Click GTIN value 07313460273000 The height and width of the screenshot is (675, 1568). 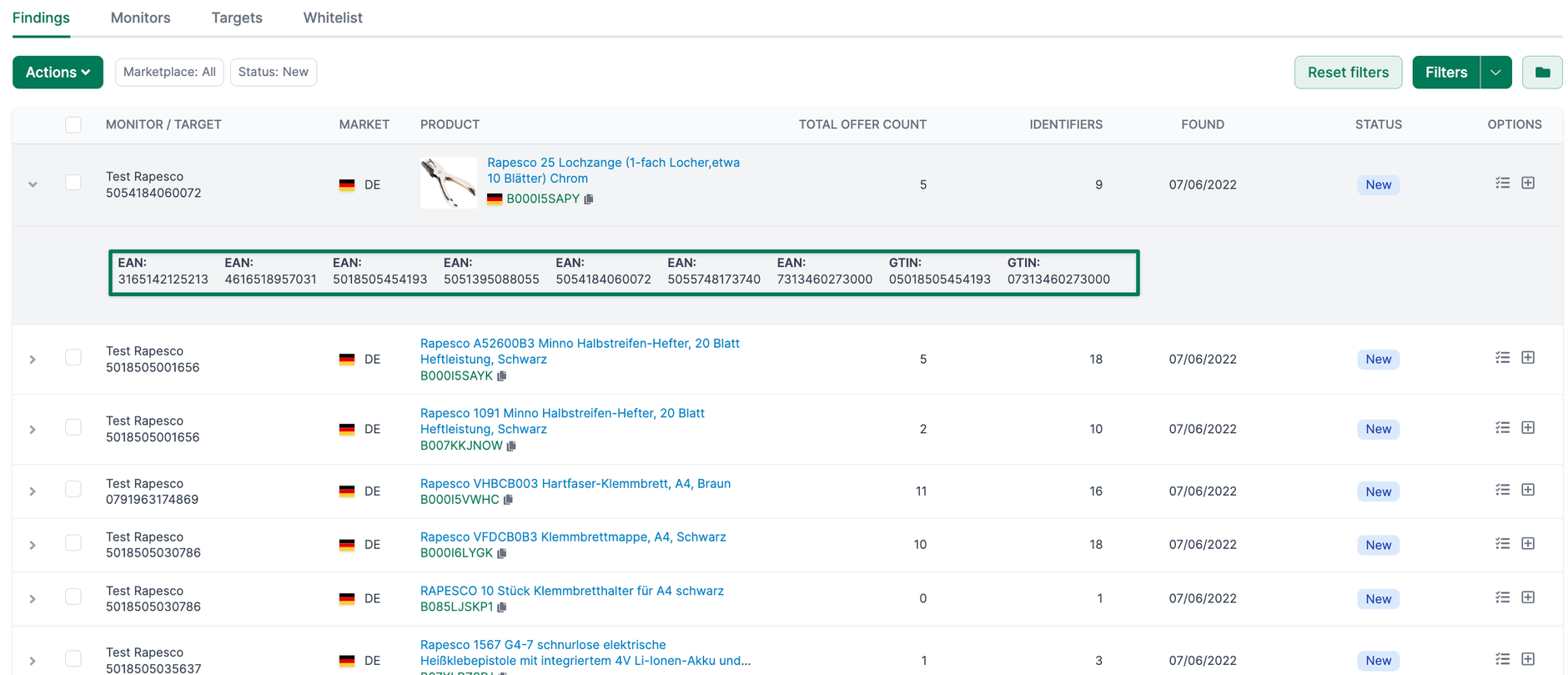(1058, 280)
